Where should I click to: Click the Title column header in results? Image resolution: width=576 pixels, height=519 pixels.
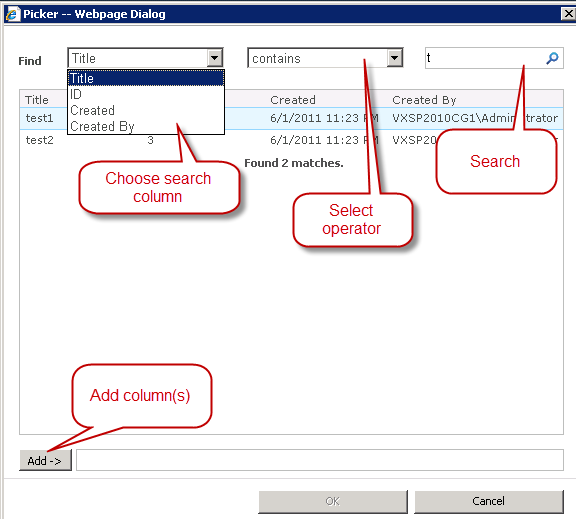[x=37, y=100]
